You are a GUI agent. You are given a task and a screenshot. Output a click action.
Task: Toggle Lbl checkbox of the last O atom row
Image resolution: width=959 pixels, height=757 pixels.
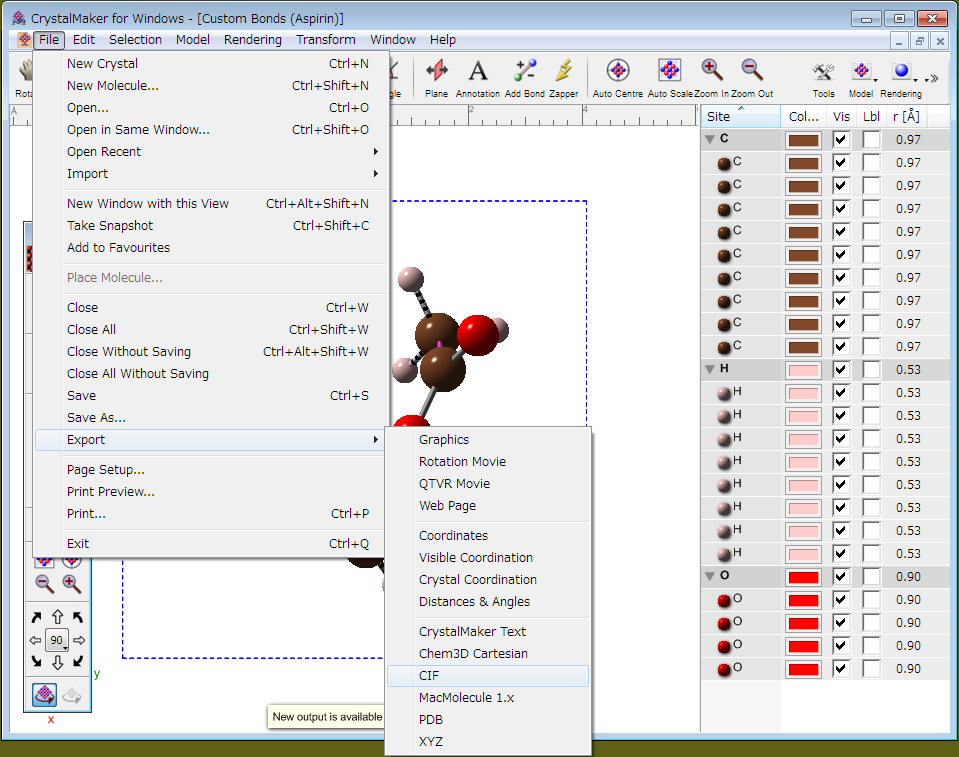(x=872, y=668)
